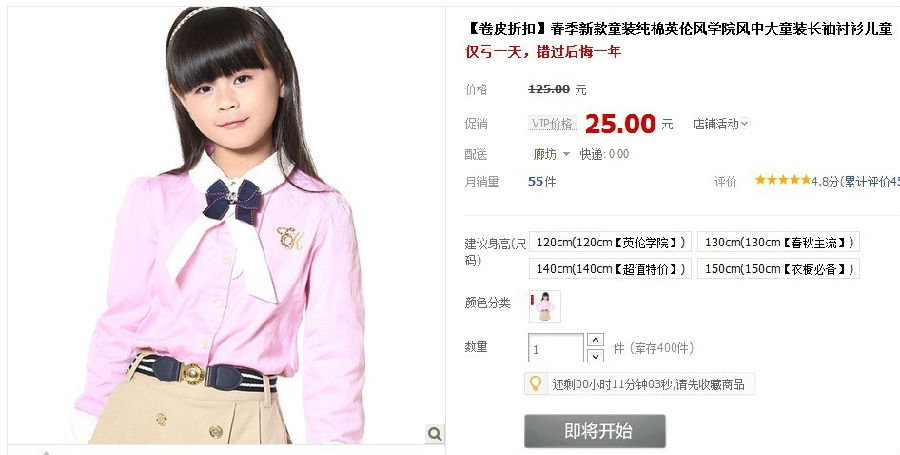The height and width of the screenshot is (455, 900).
Task: Choose the pink shirt color thumbnail
Action: tap(544, 306)
